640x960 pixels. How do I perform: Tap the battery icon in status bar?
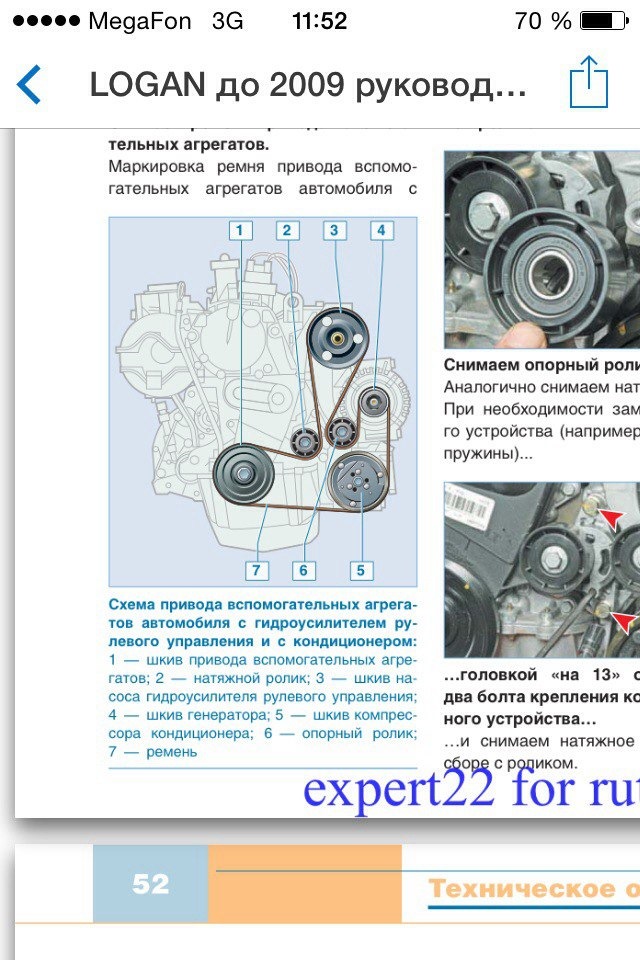tap(604, 21)
